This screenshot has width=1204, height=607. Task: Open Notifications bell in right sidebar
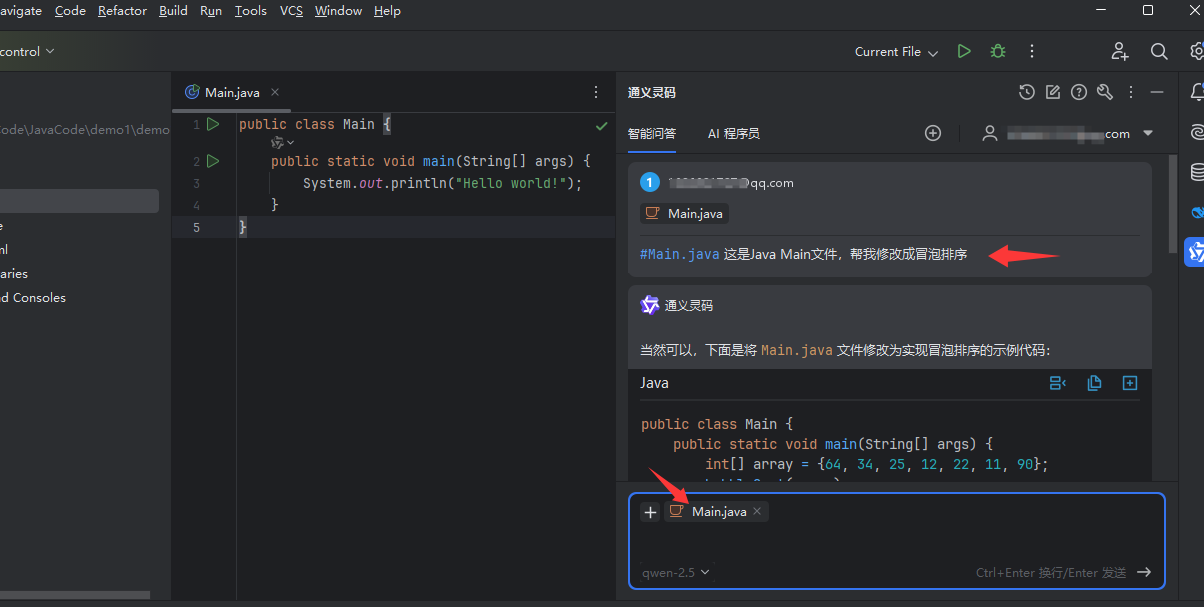point(1197,92)
